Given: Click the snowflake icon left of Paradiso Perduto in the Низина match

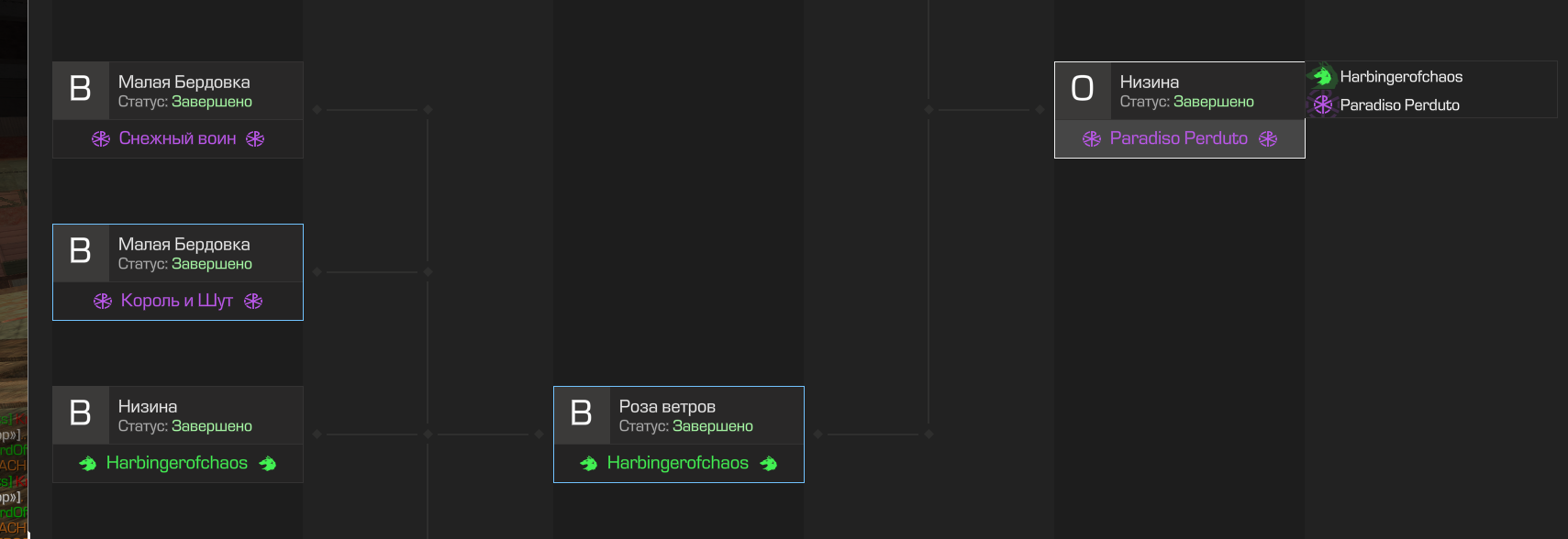Looking at the screenshot, I should click(1092, 138).
